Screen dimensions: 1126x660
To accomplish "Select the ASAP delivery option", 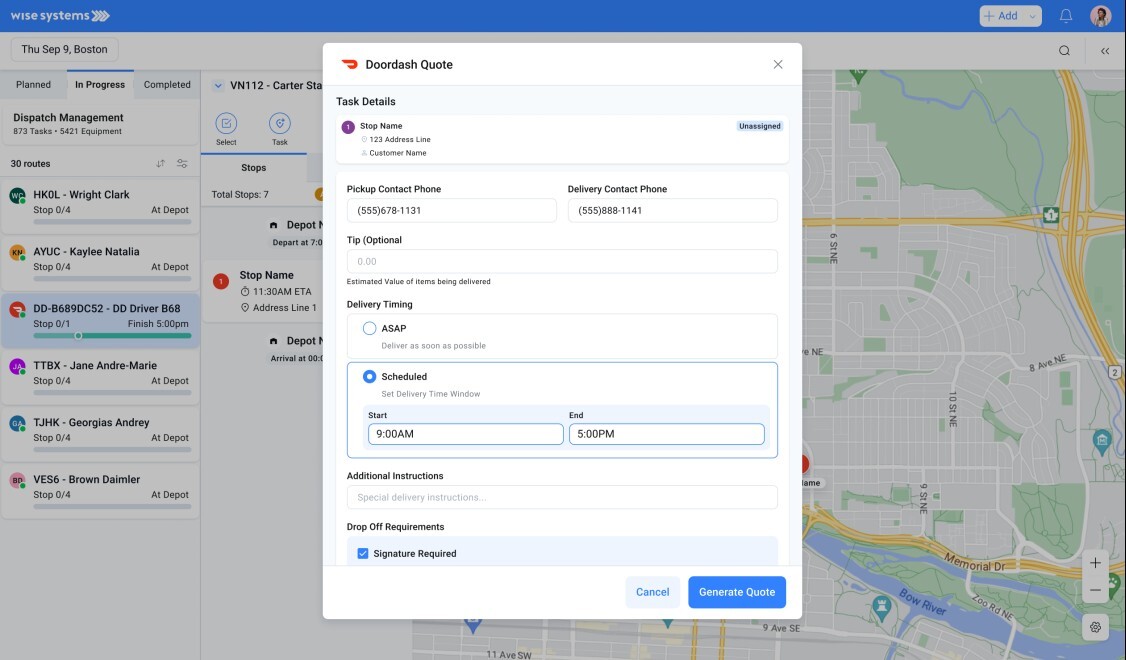I will [x=369, y=328].
